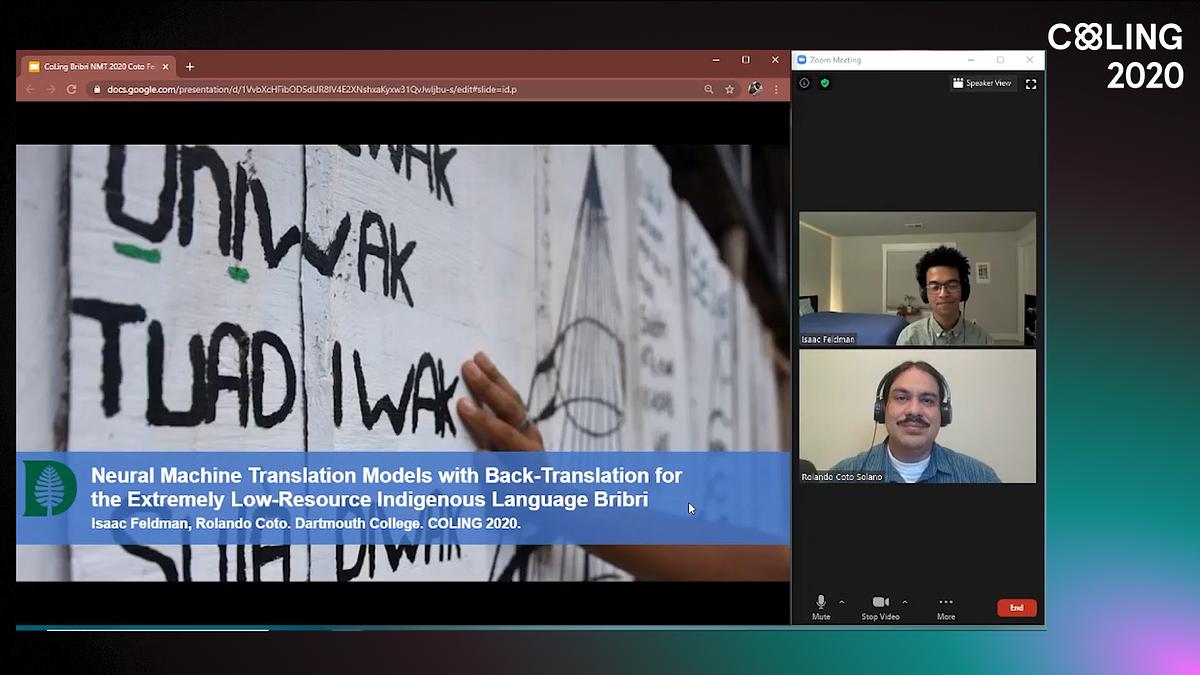The image size is (1200, 675).
Task: Close the CoLing Bribri NMT tab
Action: click(166, 67)
